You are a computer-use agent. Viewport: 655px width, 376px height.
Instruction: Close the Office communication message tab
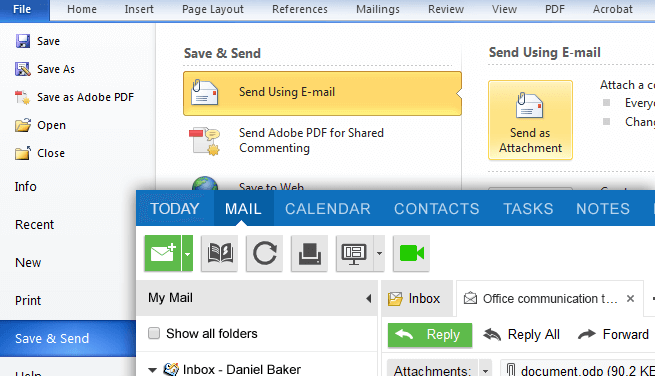click(x=630, y=299)
